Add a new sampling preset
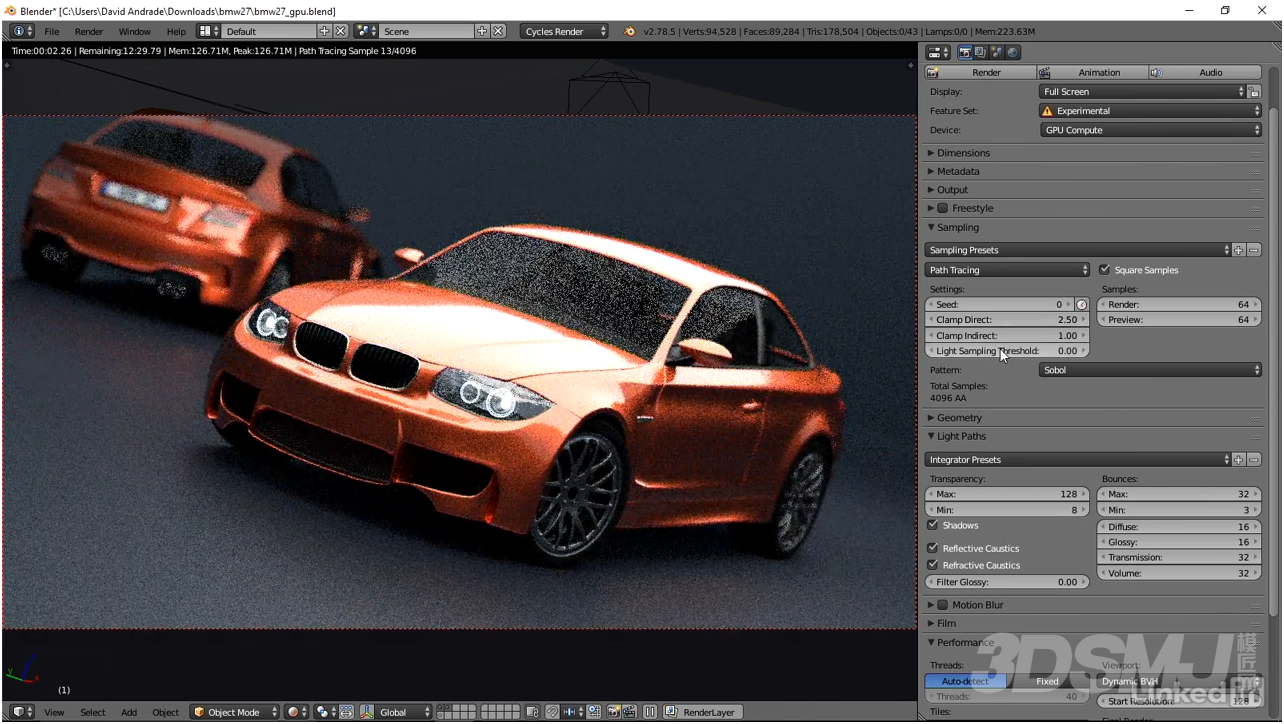 tap(1238, 250)
